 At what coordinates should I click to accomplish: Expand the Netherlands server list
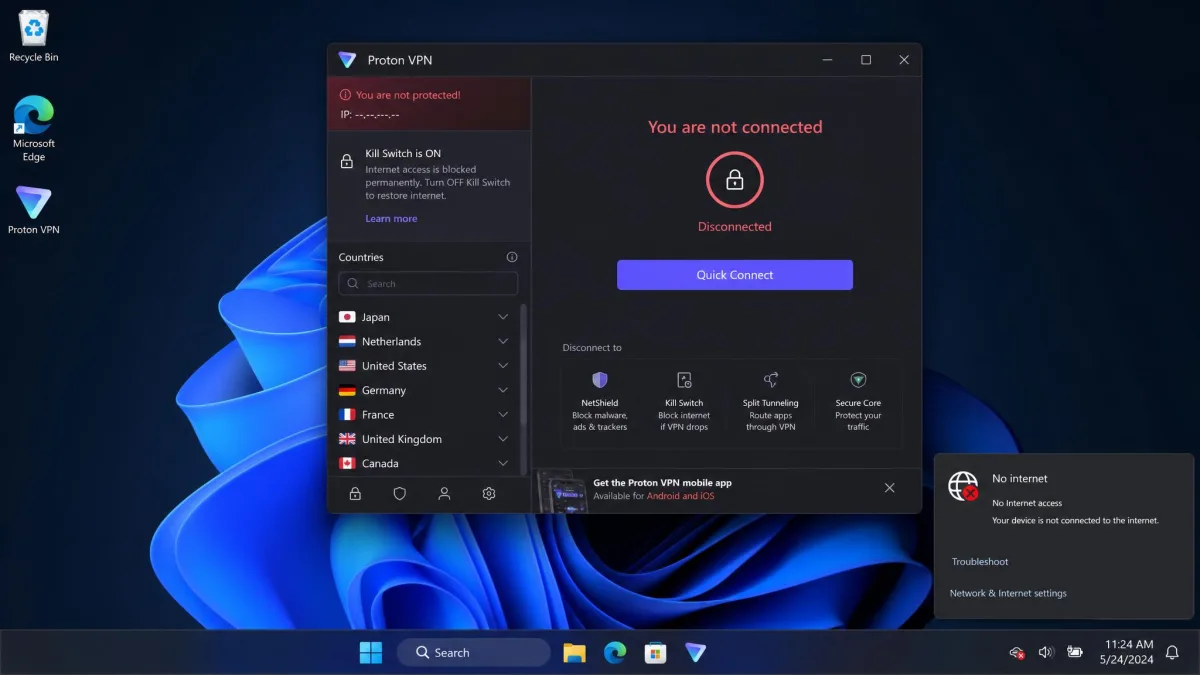[x=503, y=341]
